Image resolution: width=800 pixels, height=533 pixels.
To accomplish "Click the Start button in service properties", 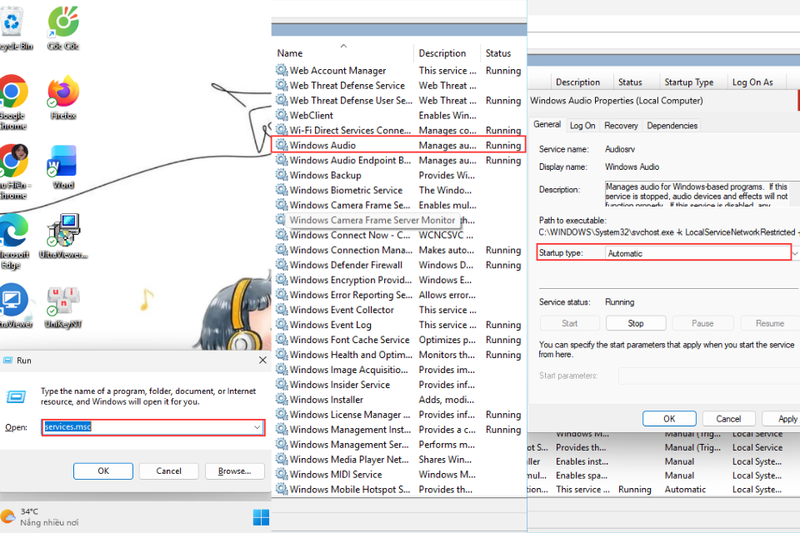I will click(x=569, y=323).
